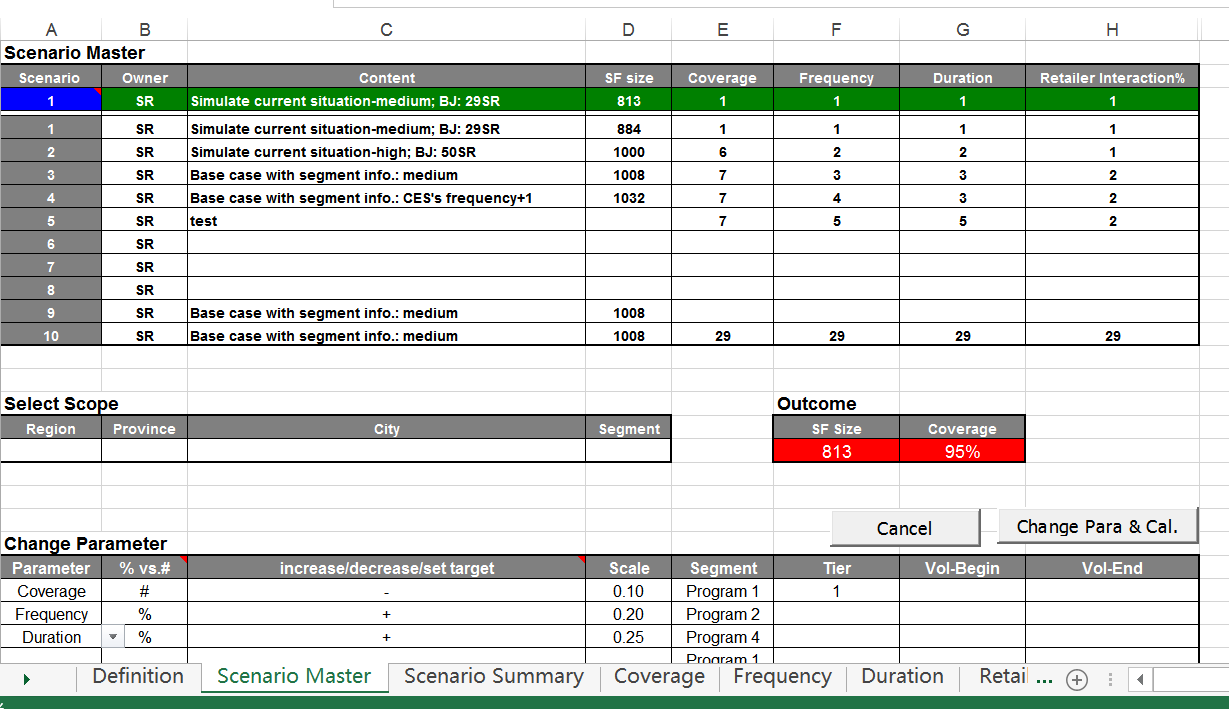Click Change Para & Cal. button

1098,526
